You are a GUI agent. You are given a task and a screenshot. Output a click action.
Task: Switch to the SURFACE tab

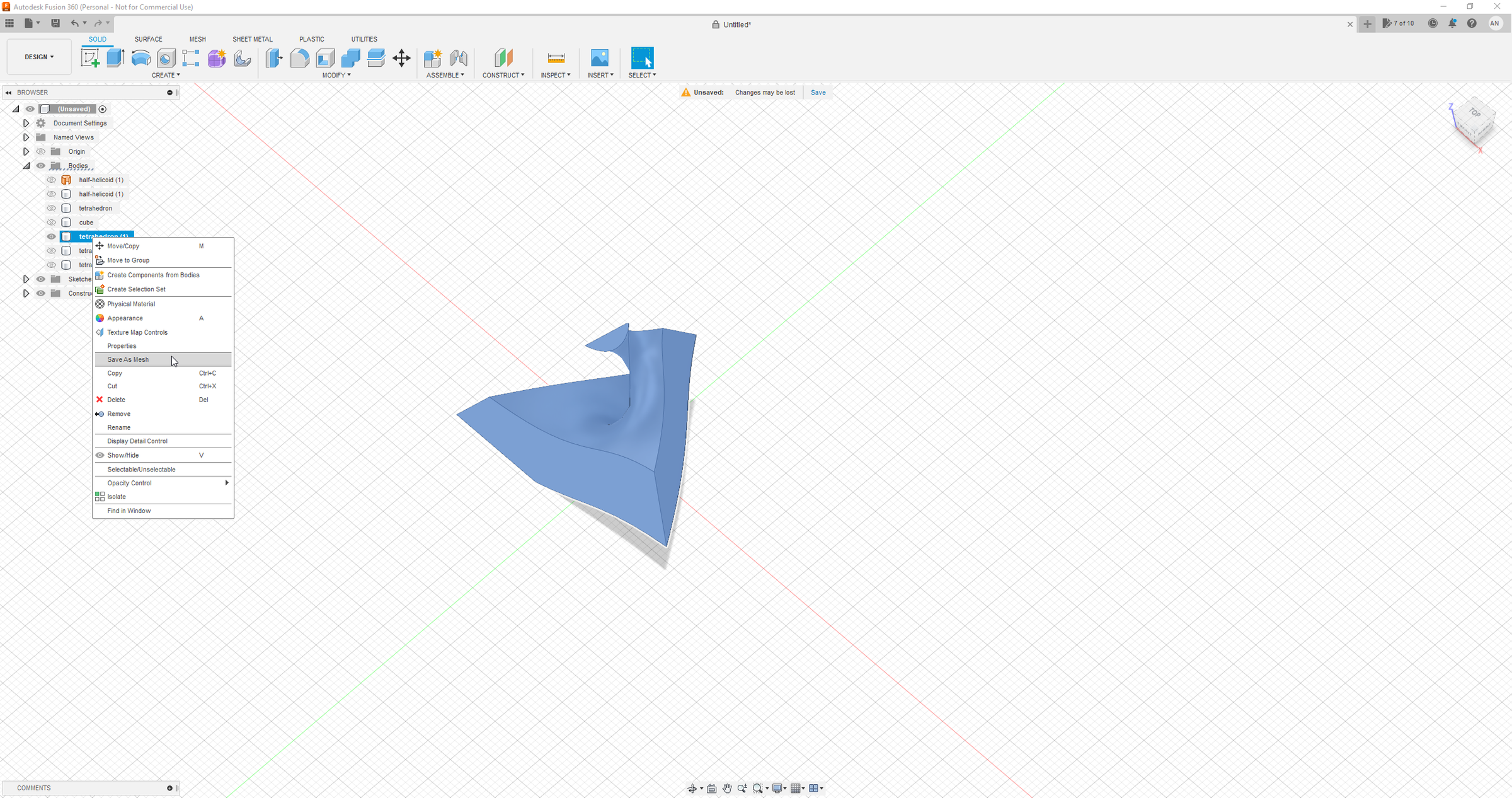(x=148, y=39)
